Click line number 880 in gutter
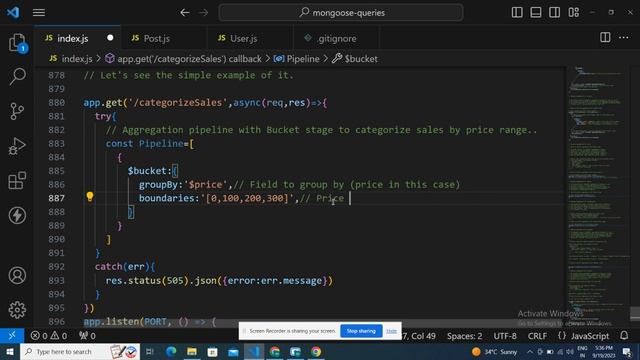 coord(56,102)
